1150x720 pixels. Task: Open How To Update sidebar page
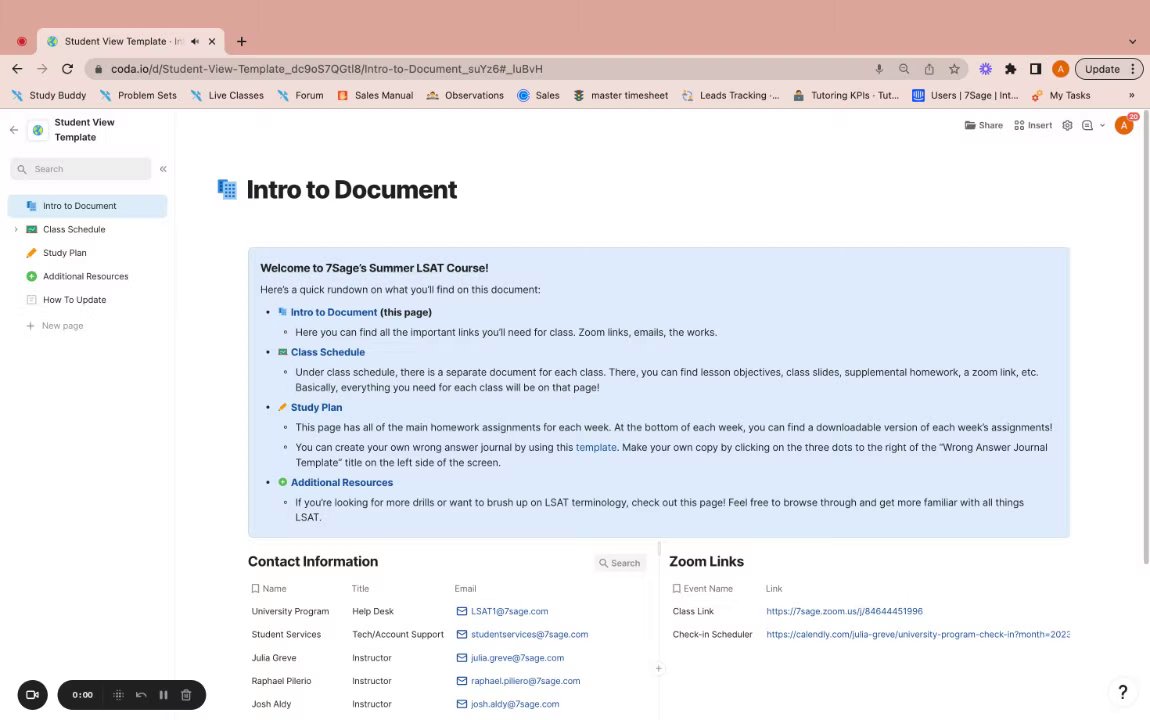pyautogui.click(x=74, y=300)
